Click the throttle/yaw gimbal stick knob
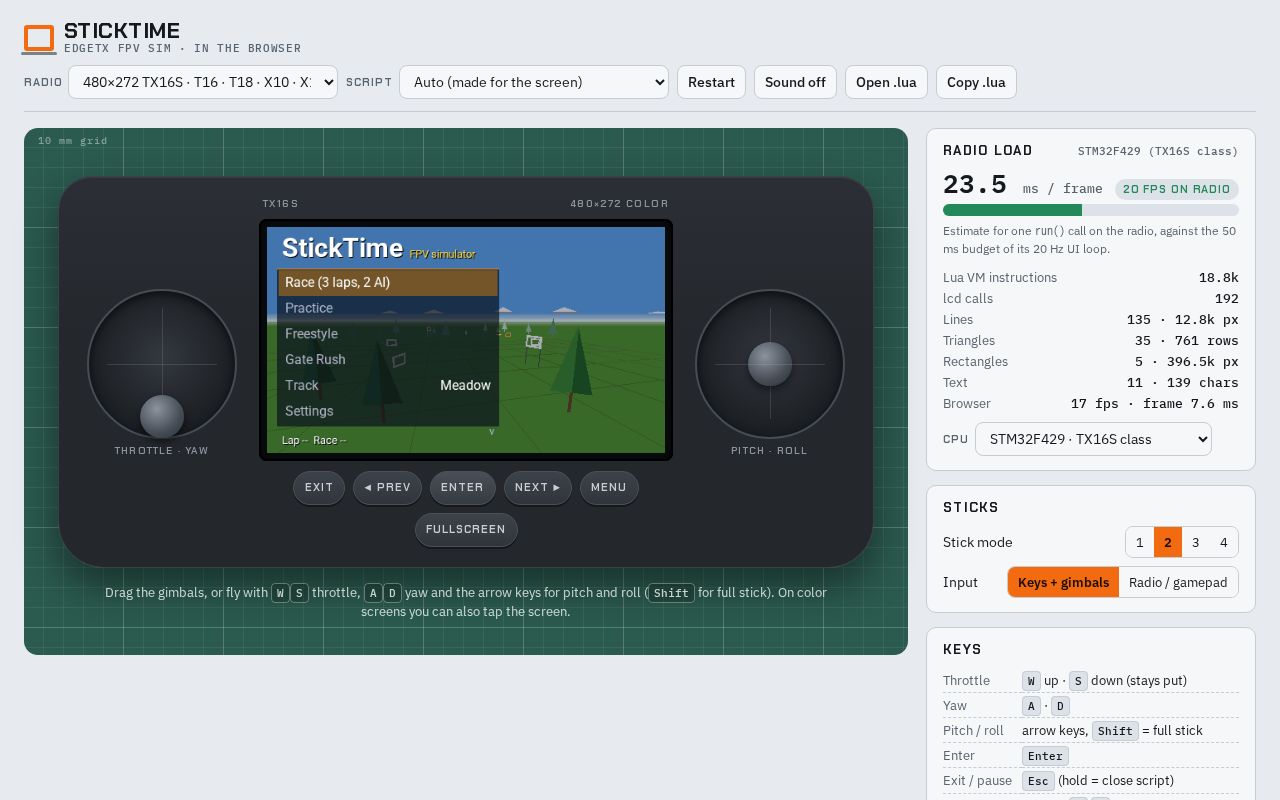 click(x=162, y=417)
